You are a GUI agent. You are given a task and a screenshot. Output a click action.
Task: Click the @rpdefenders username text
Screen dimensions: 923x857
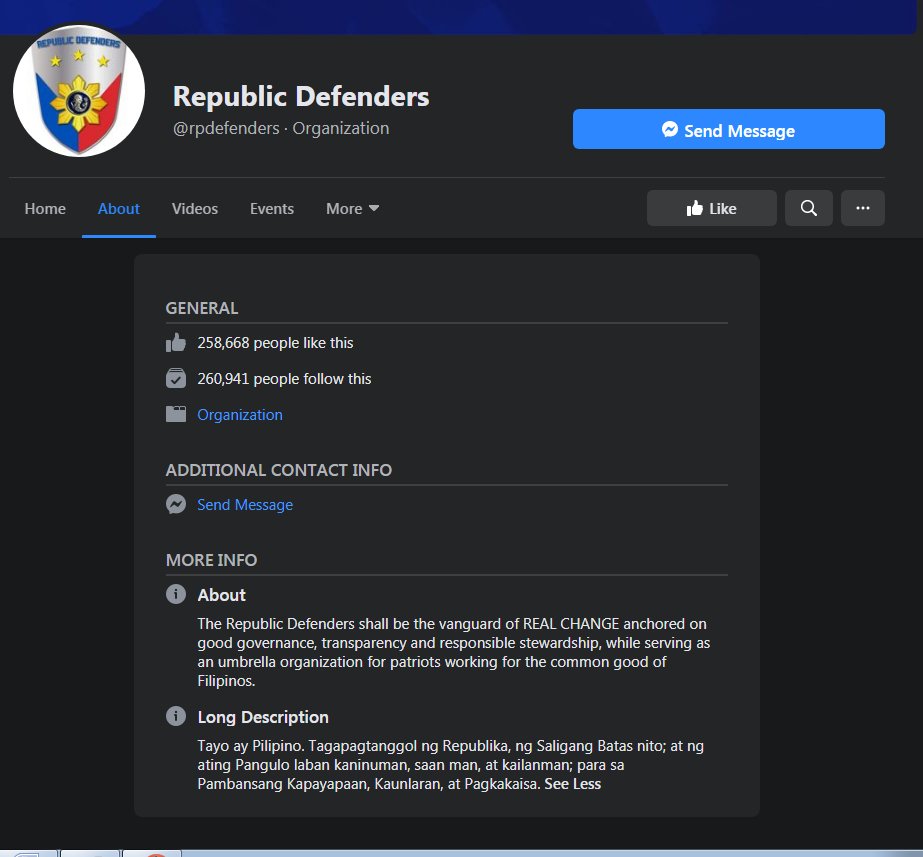coord(226,128)
